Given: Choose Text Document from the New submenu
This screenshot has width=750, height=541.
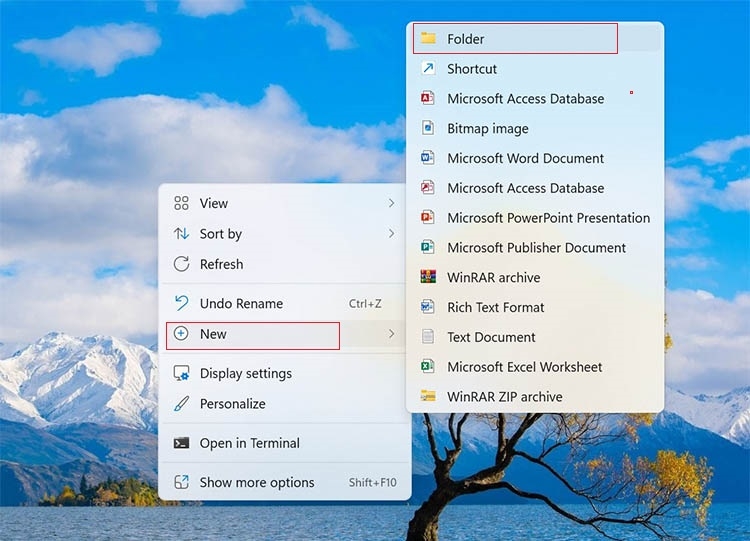Looking at the screenshot, I should click(535, 337).
